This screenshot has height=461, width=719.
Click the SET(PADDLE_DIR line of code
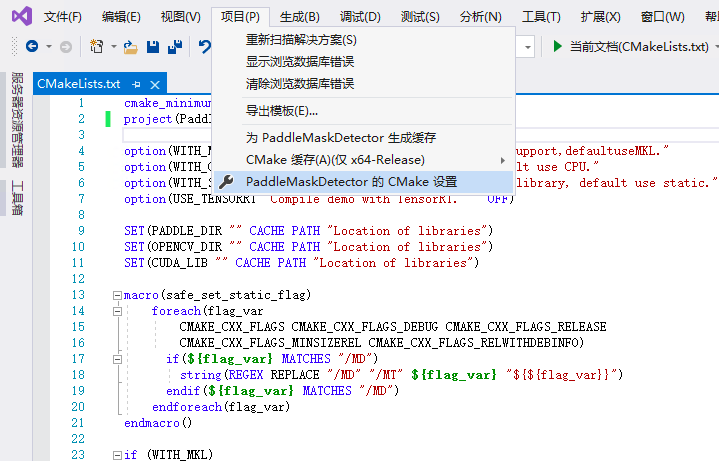pos(308,231)
